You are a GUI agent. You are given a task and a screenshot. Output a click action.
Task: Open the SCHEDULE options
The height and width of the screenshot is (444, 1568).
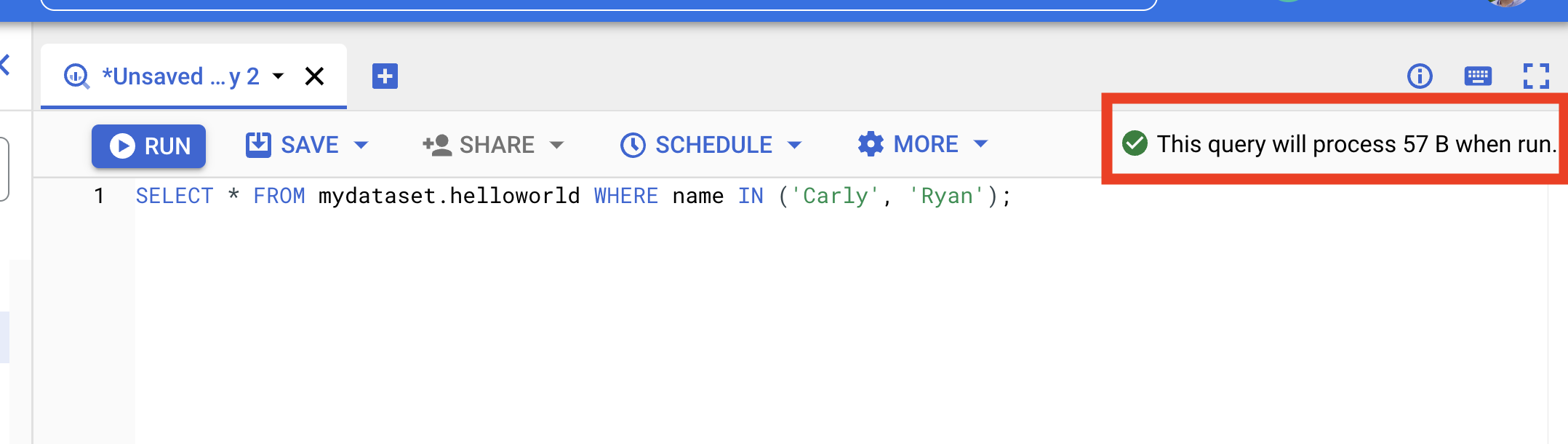pos(696,145)
